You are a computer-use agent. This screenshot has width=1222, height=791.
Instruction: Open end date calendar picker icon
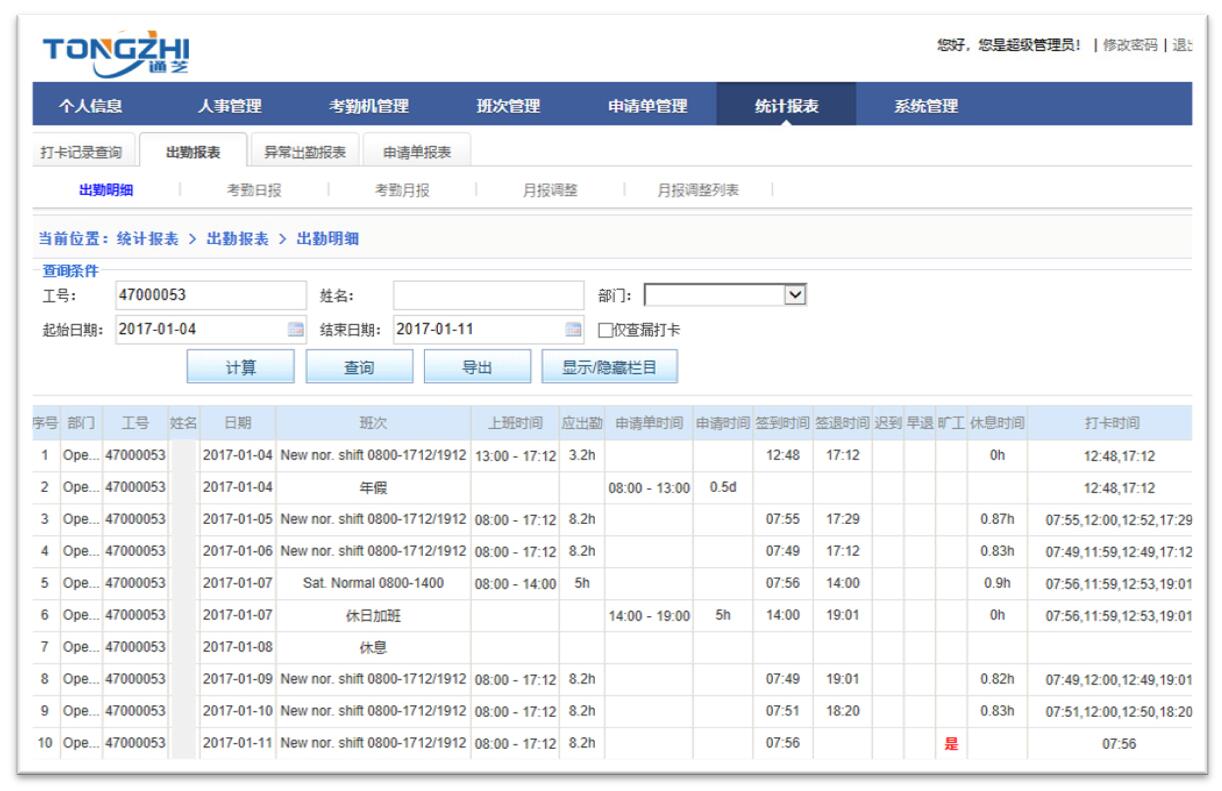coord(573,329)
